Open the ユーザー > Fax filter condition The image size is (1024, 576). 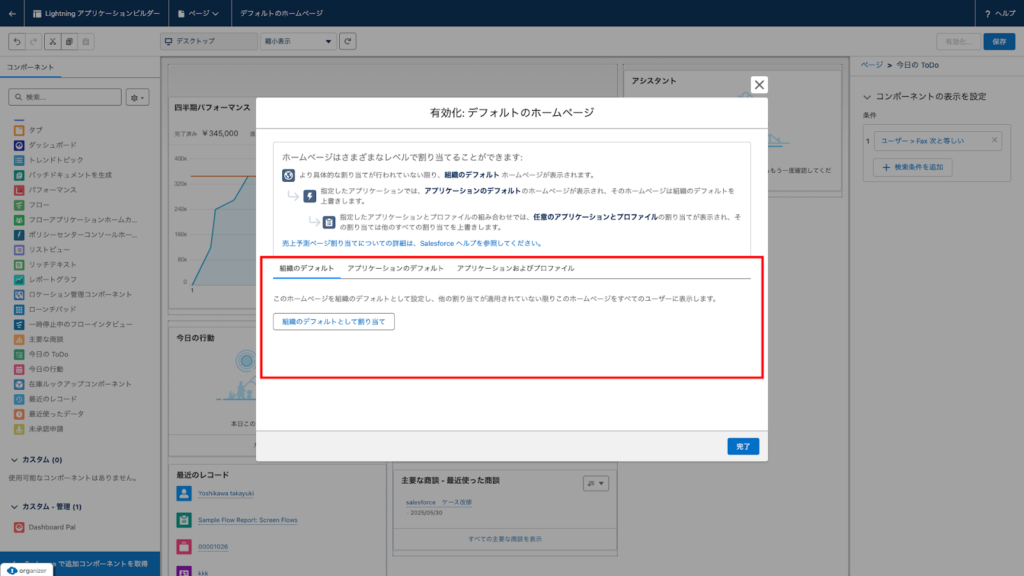click(922, 140)
